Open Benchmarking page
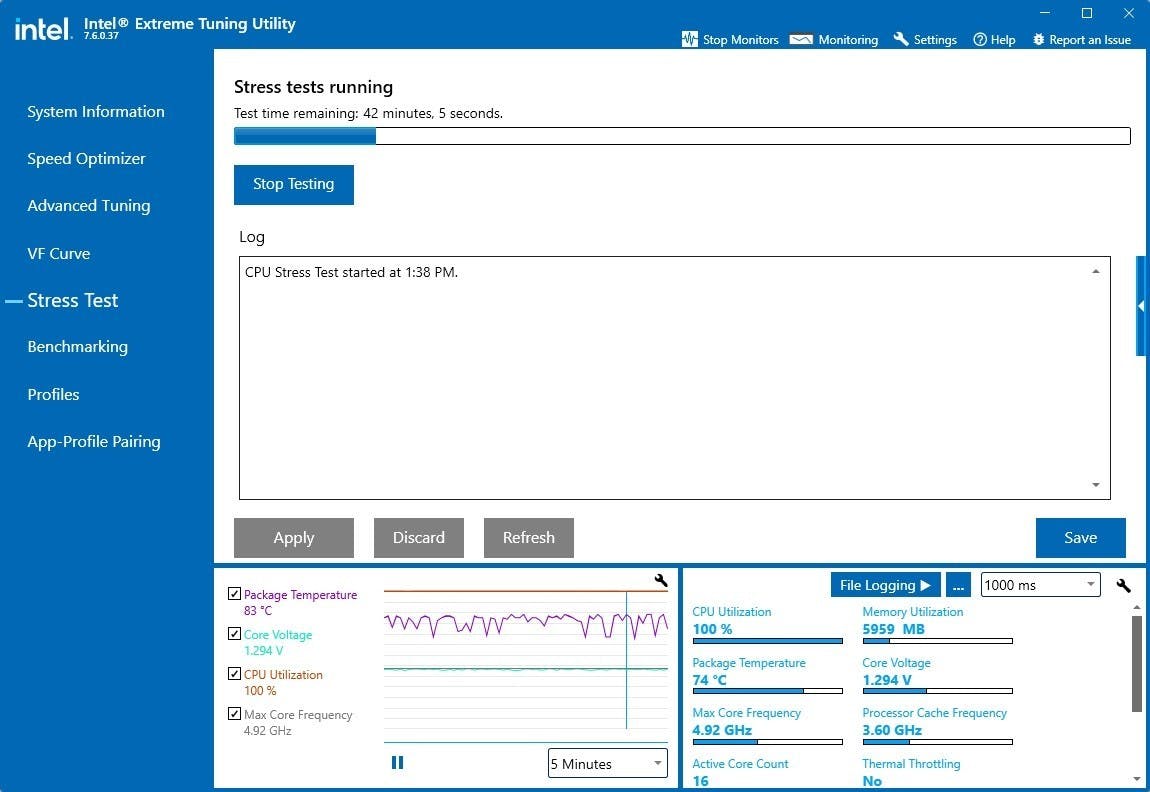 point(78,347)
